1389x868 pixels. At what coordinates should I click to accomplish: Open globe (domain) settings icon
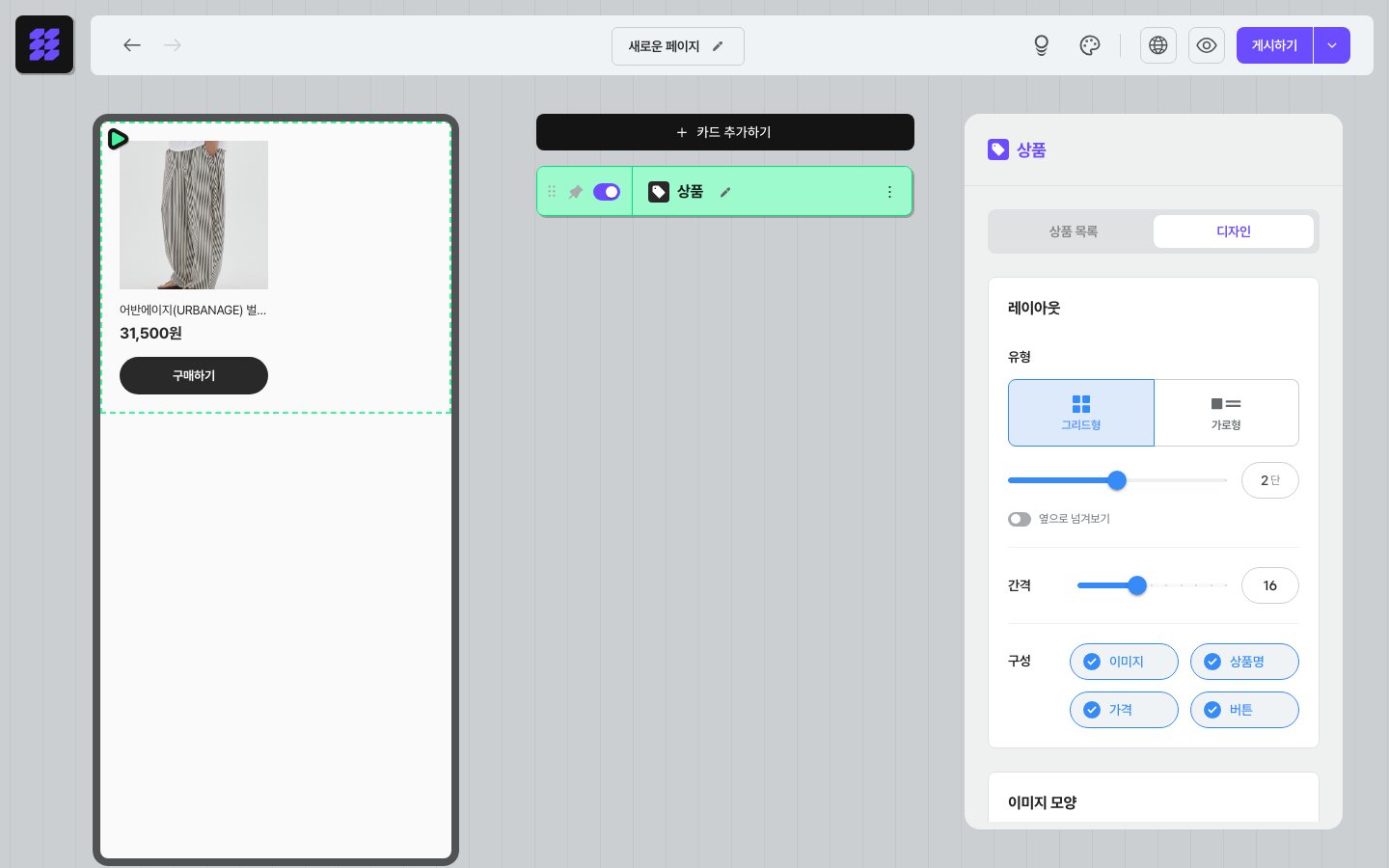coord(1158,45)
